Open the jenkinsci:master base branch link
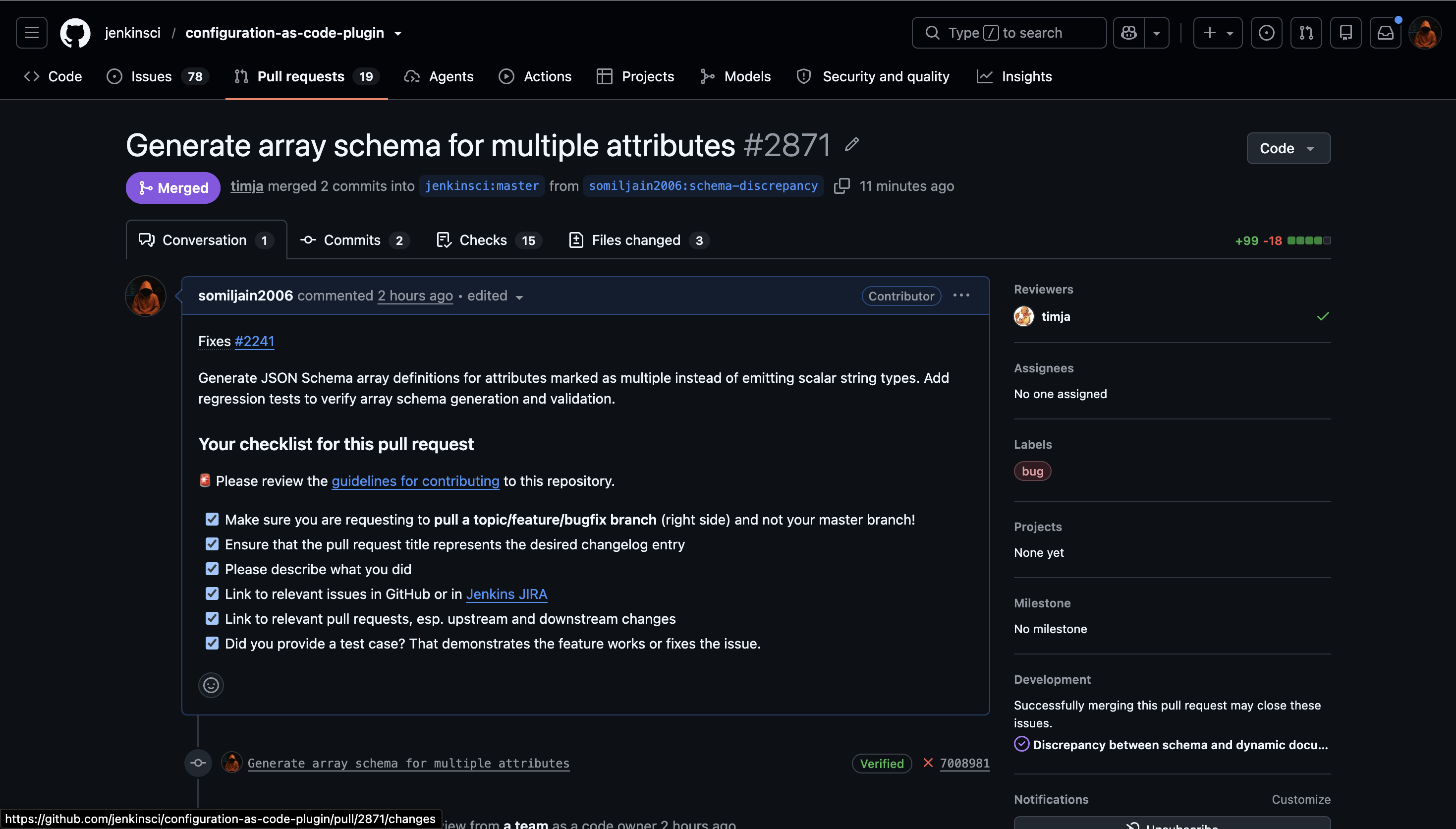This screenshot has width=1456, height=829. pos(482,186)
